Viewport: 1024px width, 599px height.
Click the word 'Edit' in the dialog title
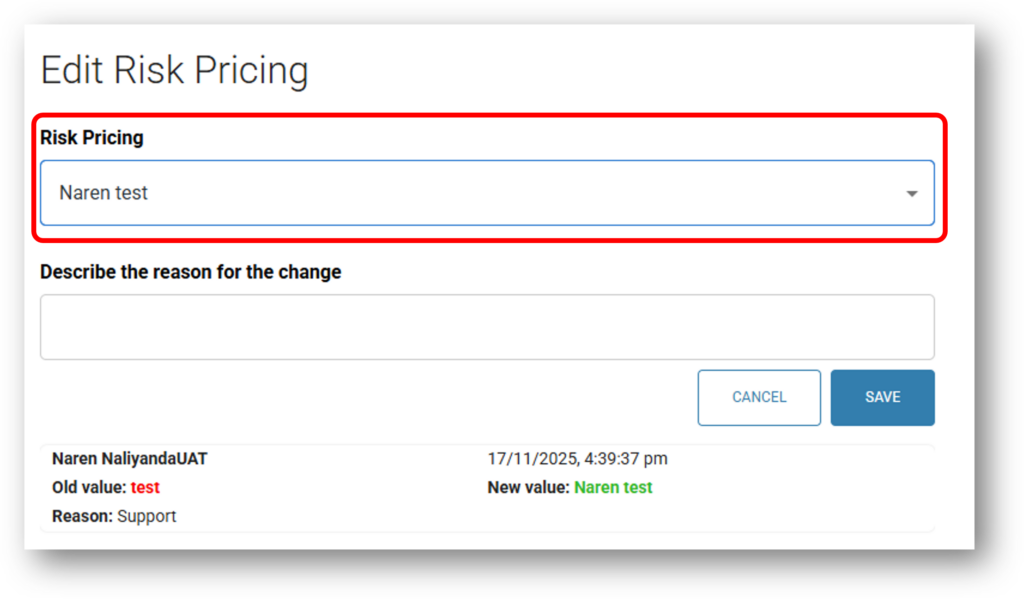pyautogui.click(x=72, y=72)
